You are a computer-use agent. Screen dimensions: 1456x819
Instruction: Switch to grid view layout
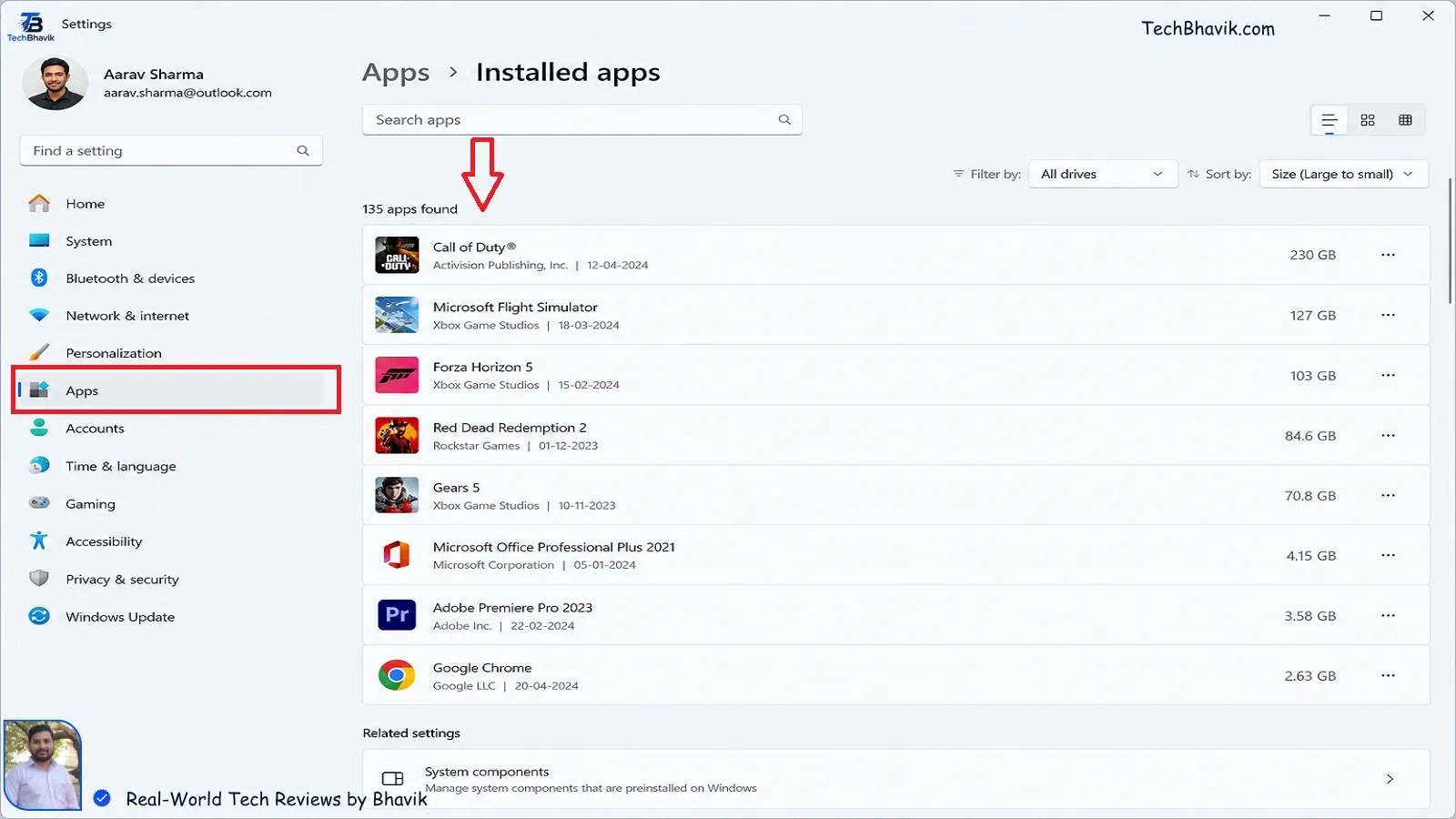(x=1368, y=120)
